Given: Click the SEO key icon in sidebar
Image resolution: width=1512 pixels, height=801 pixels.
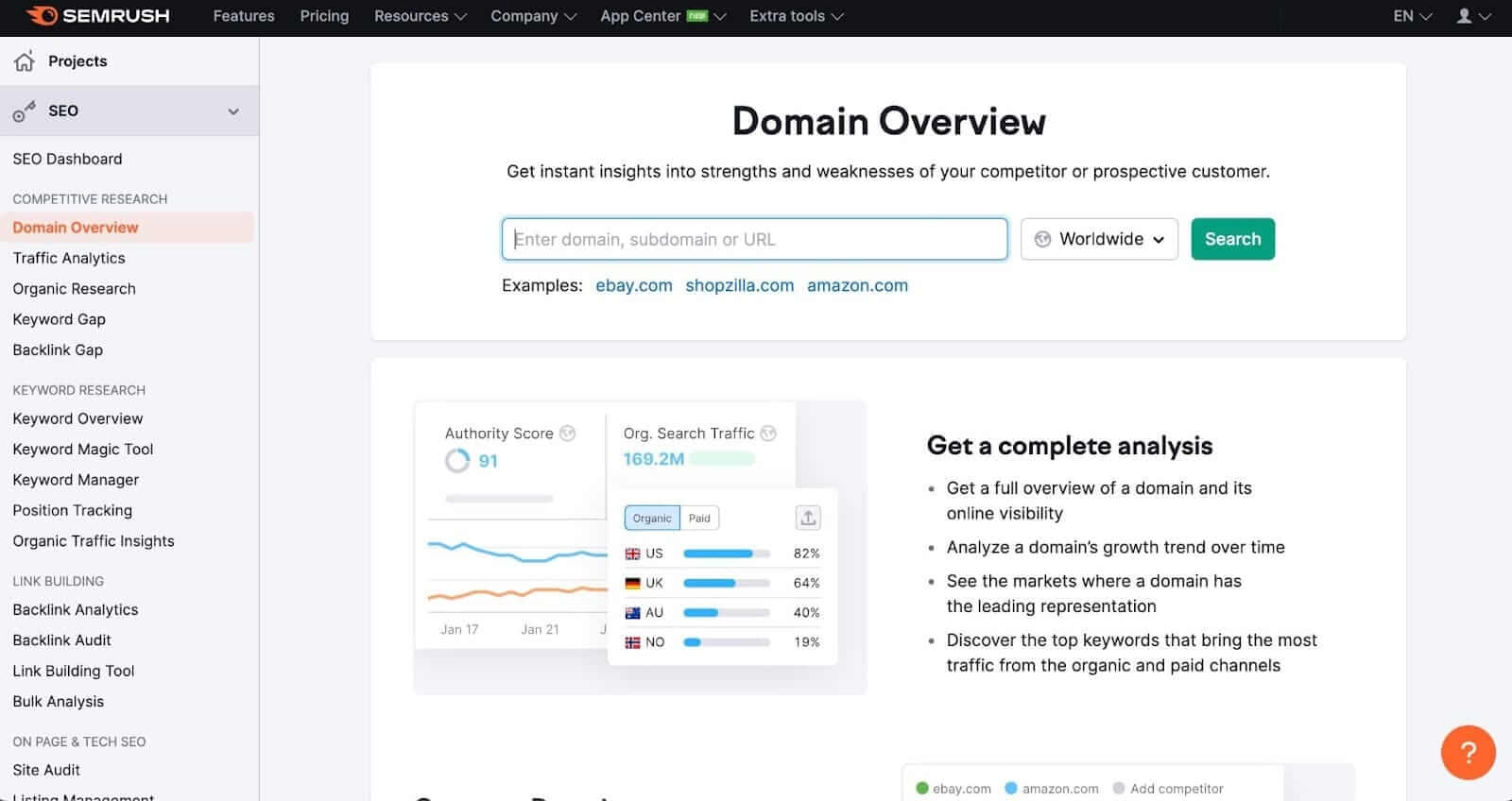Looking at the screenshot, I should [25, 111].
